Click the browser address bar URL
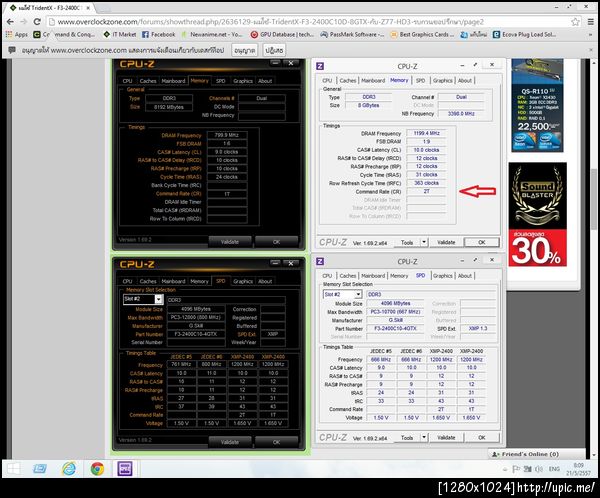 [x=270, y=22]
